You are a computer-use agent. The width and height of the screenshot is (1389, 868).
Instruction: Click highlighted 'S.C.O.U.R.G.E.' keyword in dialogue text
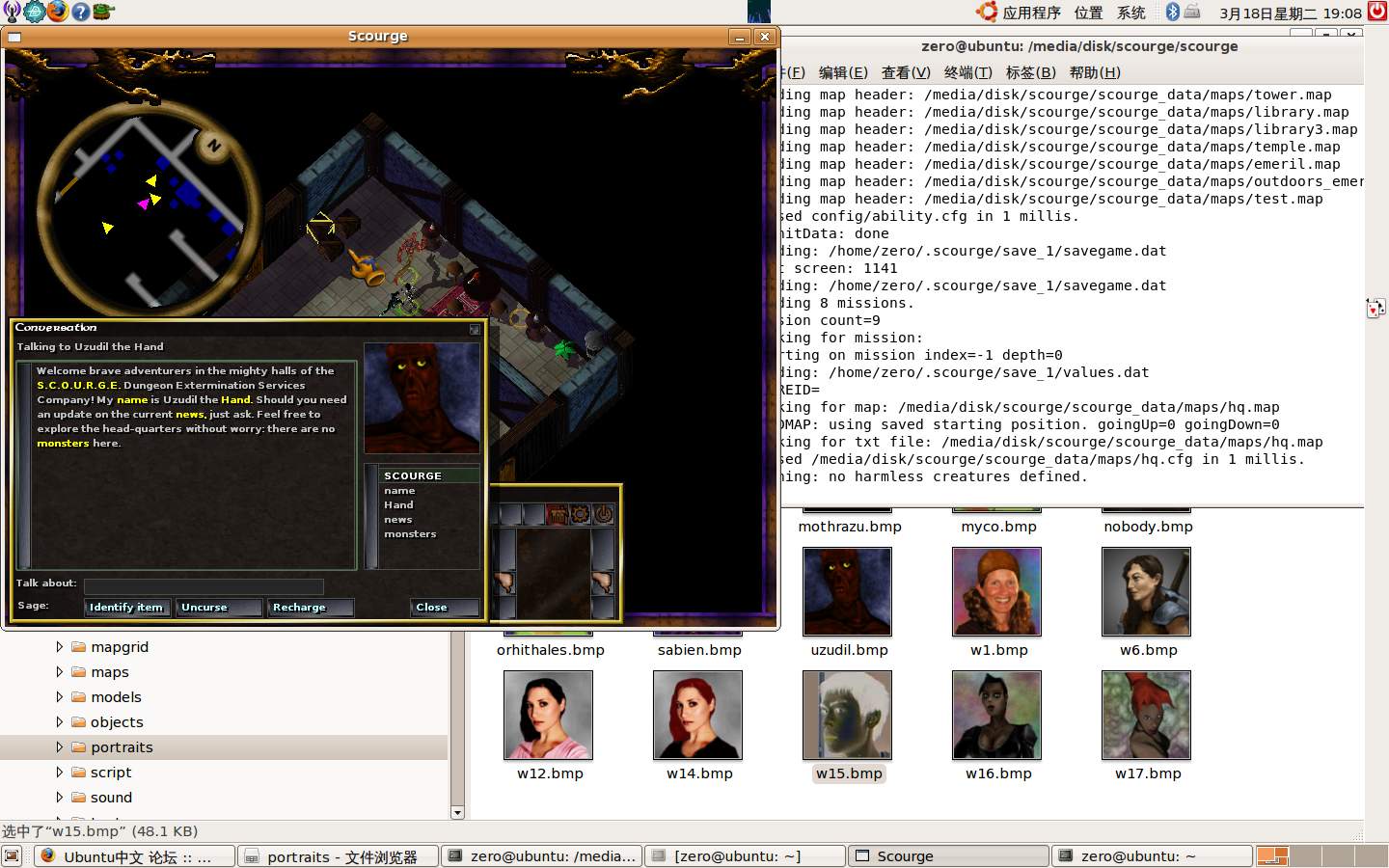pos(78,385)
